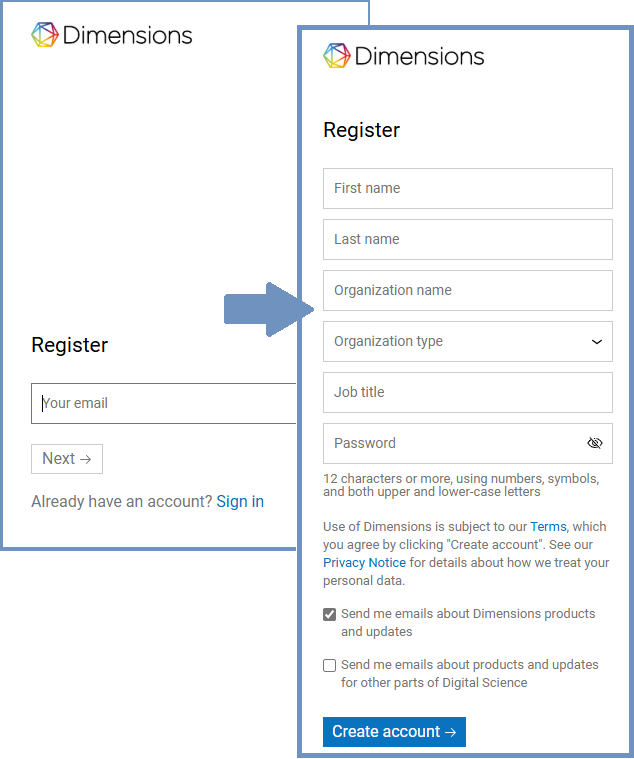Click the Organization name field
This screenshot has width=634, height=759.
click(467, 290)
